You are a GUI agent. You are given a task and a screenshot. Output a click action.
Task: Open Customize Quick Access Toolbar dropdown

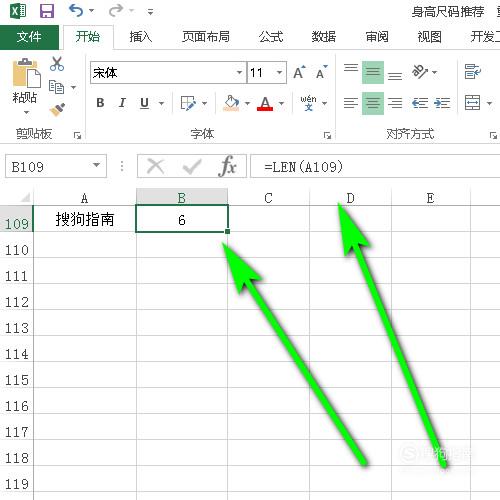pos(150,12)
